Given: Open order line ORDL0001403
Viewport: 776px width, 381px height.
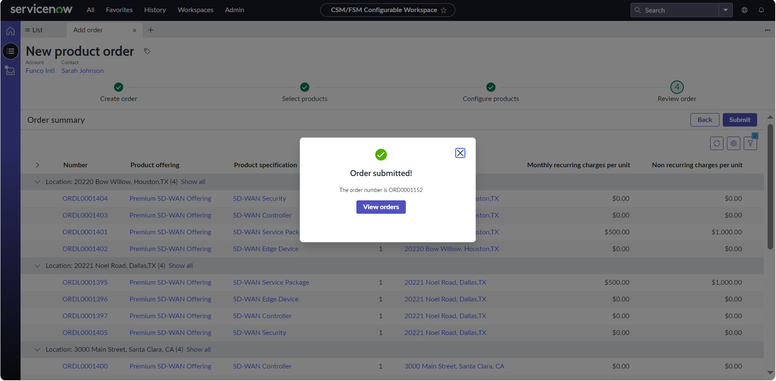Looking at the screenshot, I should click(85, 215).
